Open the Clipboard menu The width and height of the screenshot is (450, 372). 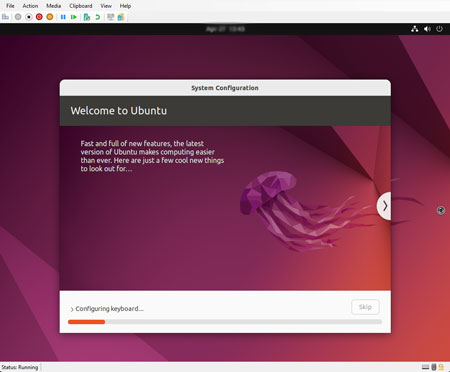click(x=81, y=6)
